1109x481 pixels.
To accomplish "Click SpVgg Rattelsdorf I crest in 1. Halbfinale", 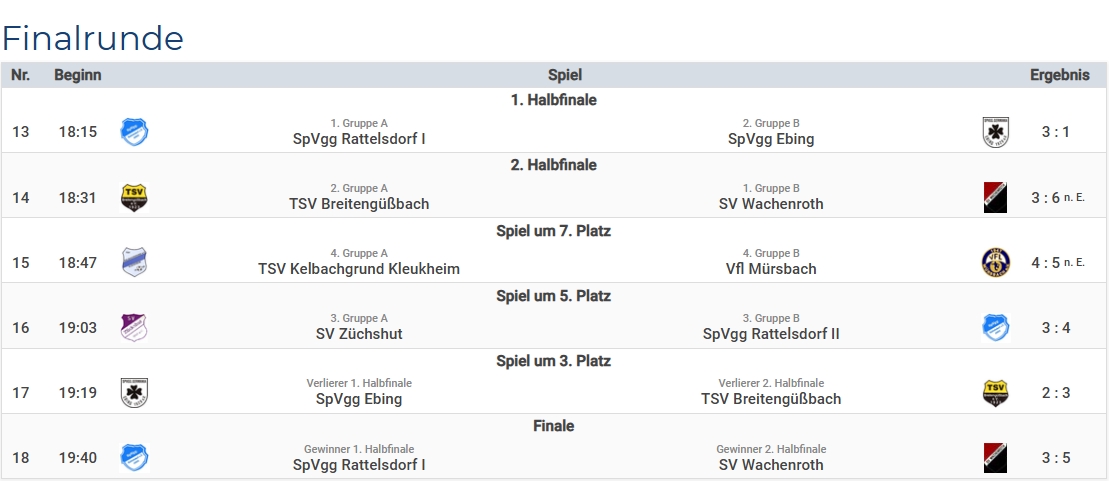I will 134,132.
